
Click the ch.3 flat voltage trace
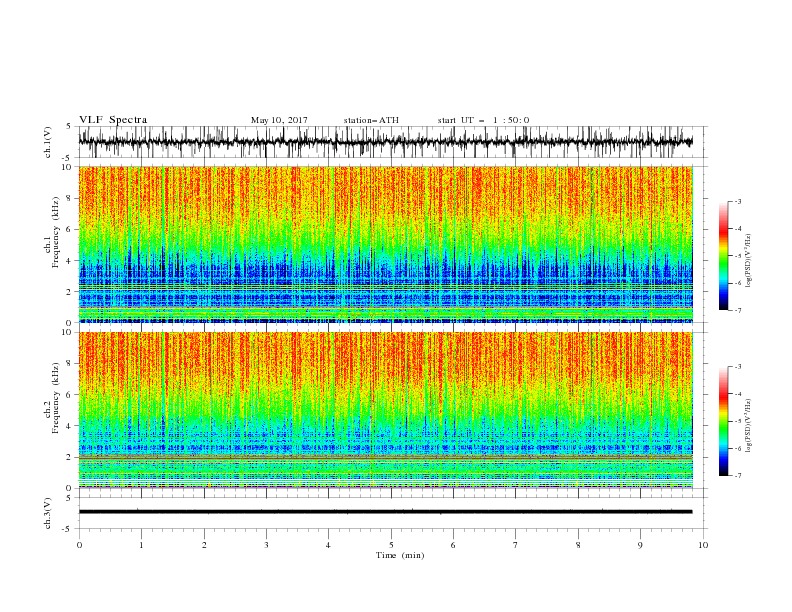point(385,512)
